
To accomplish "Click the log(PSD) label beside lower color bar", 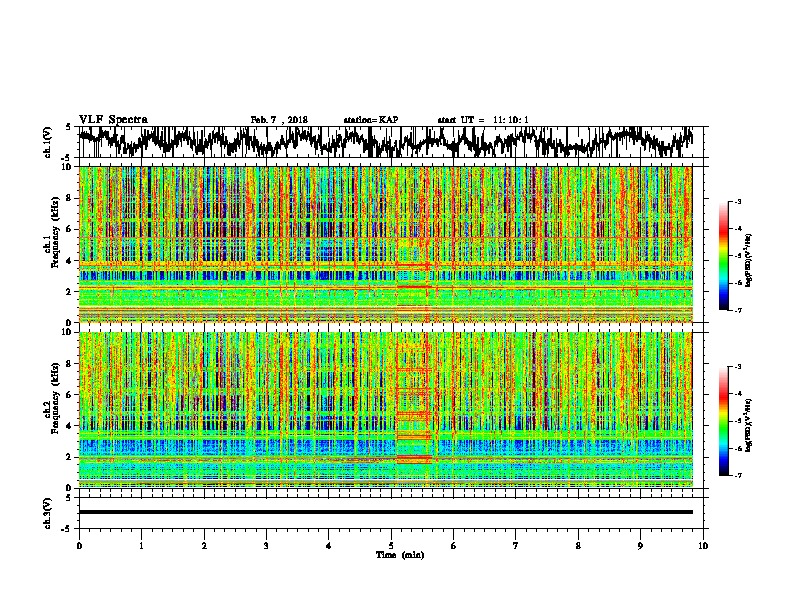I will click(x=749, y=425).
